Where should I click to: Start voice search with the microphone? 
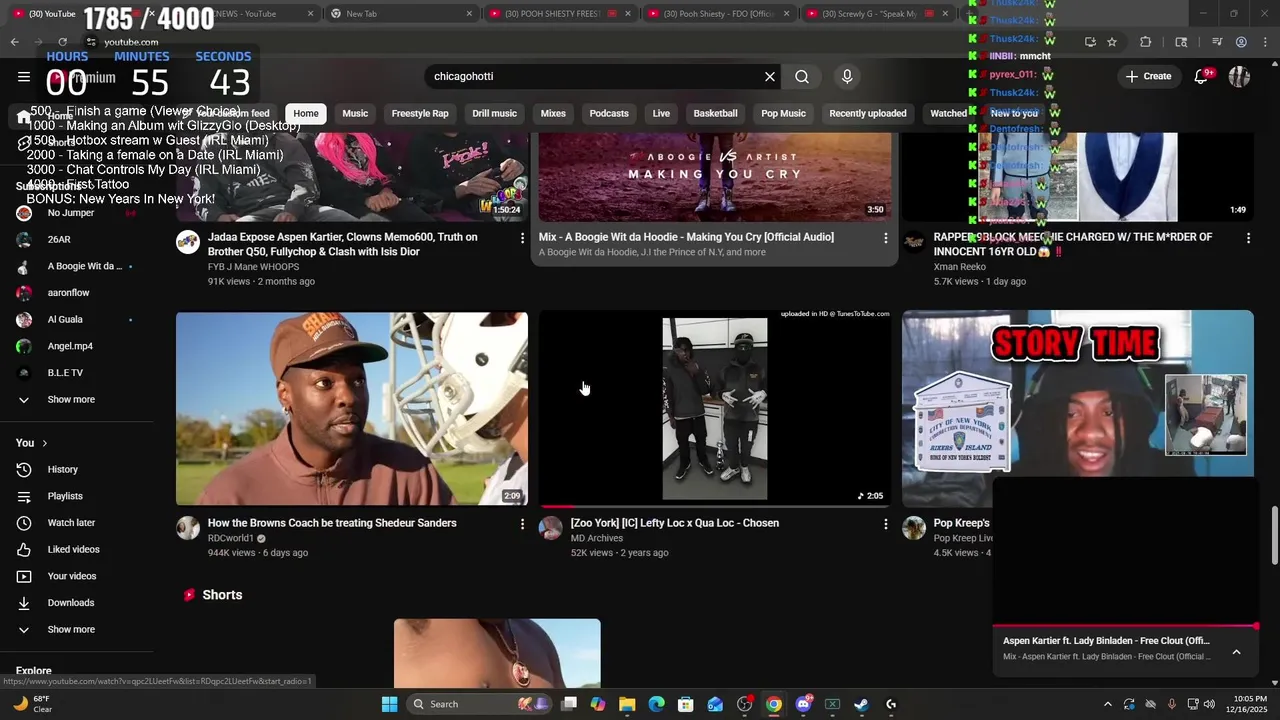pyautogui.click(x=847, y=77)
